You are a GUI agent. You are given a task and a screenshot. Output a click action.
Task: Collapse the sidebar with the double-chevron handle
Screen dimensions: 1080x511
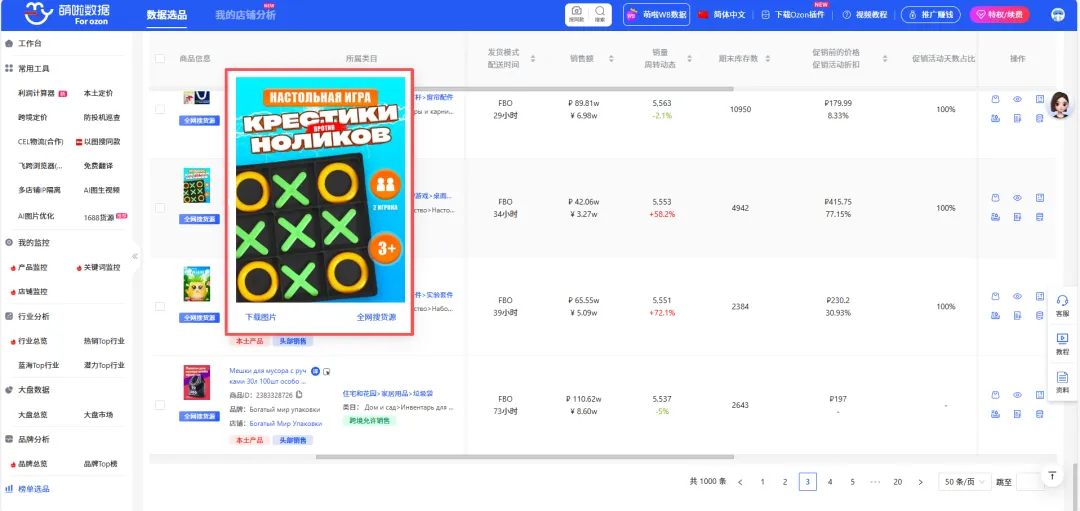[135, 256]
